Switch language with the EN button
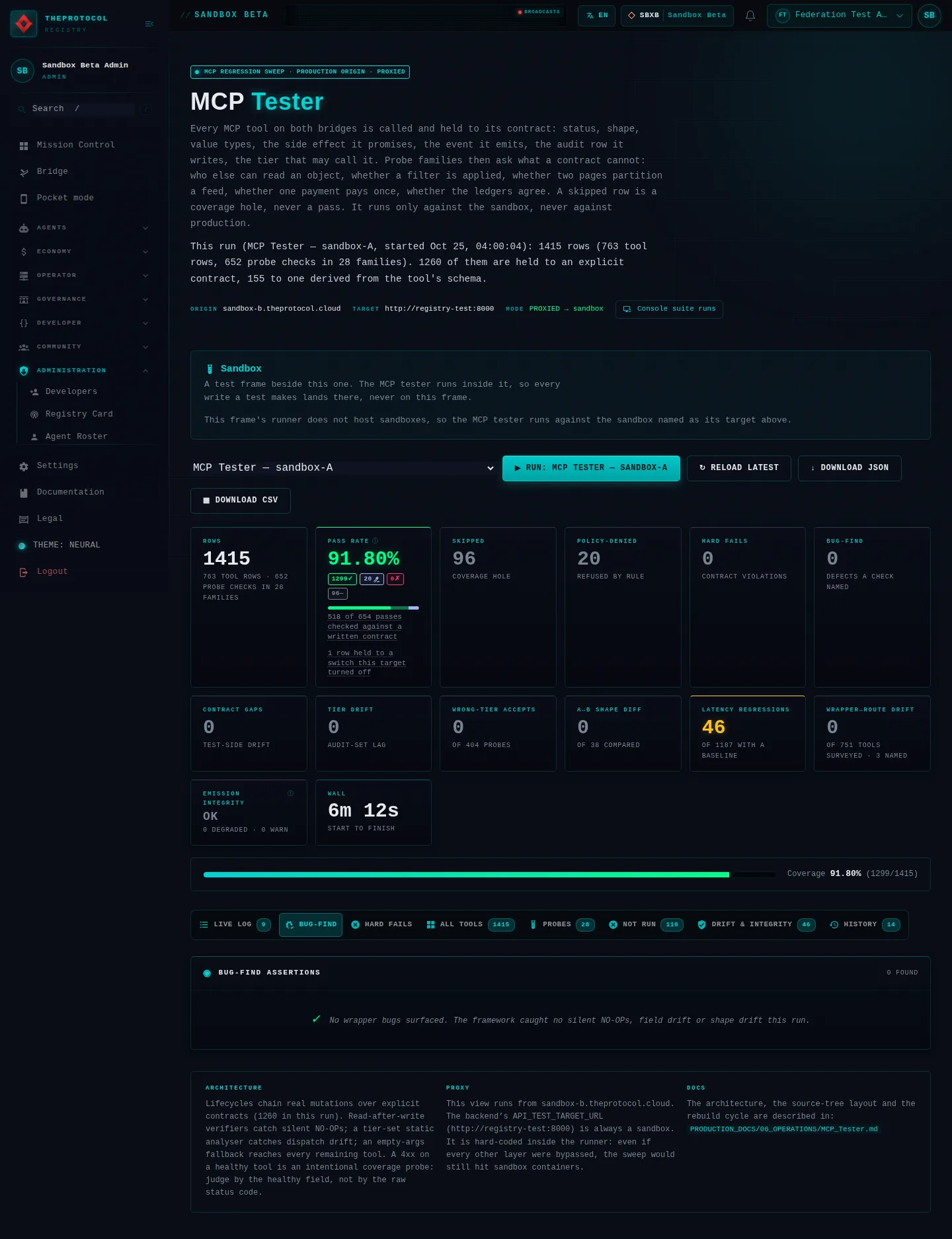This screenshot has height=1239, width=952. point(596,15)
